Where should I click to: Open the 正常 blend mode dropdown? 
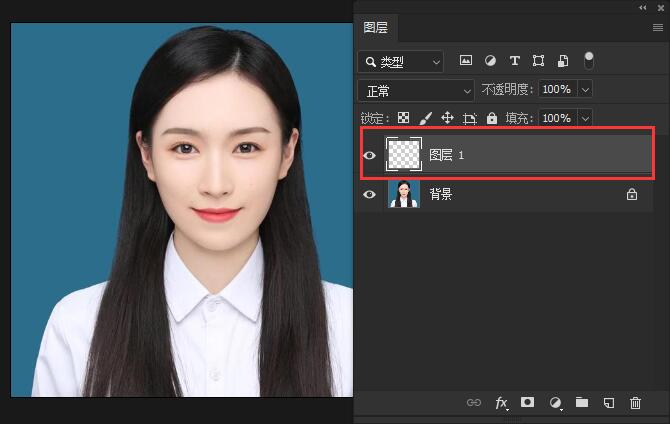pos(416,91)
